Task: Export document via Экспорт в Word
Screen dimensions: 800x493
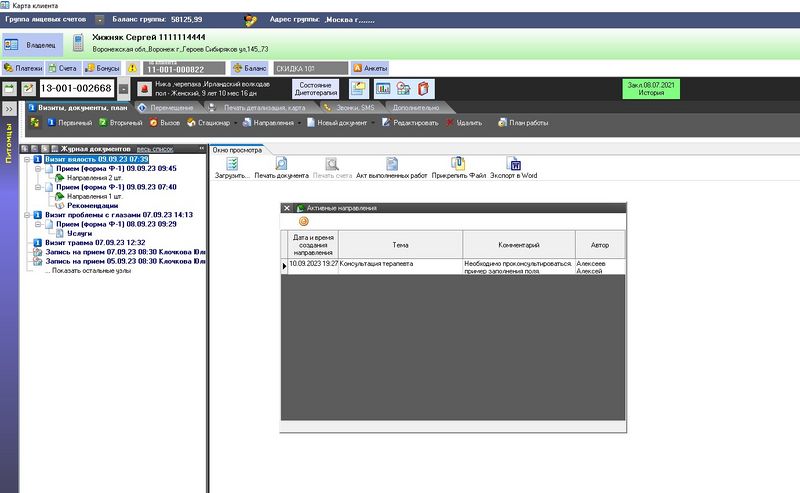Action: point(515,164)
